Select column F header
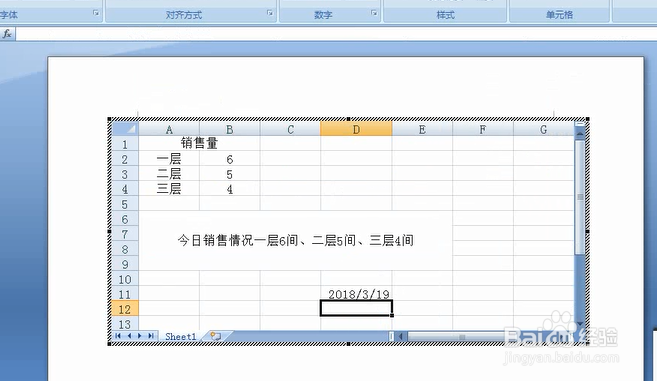 pos(483,129)
